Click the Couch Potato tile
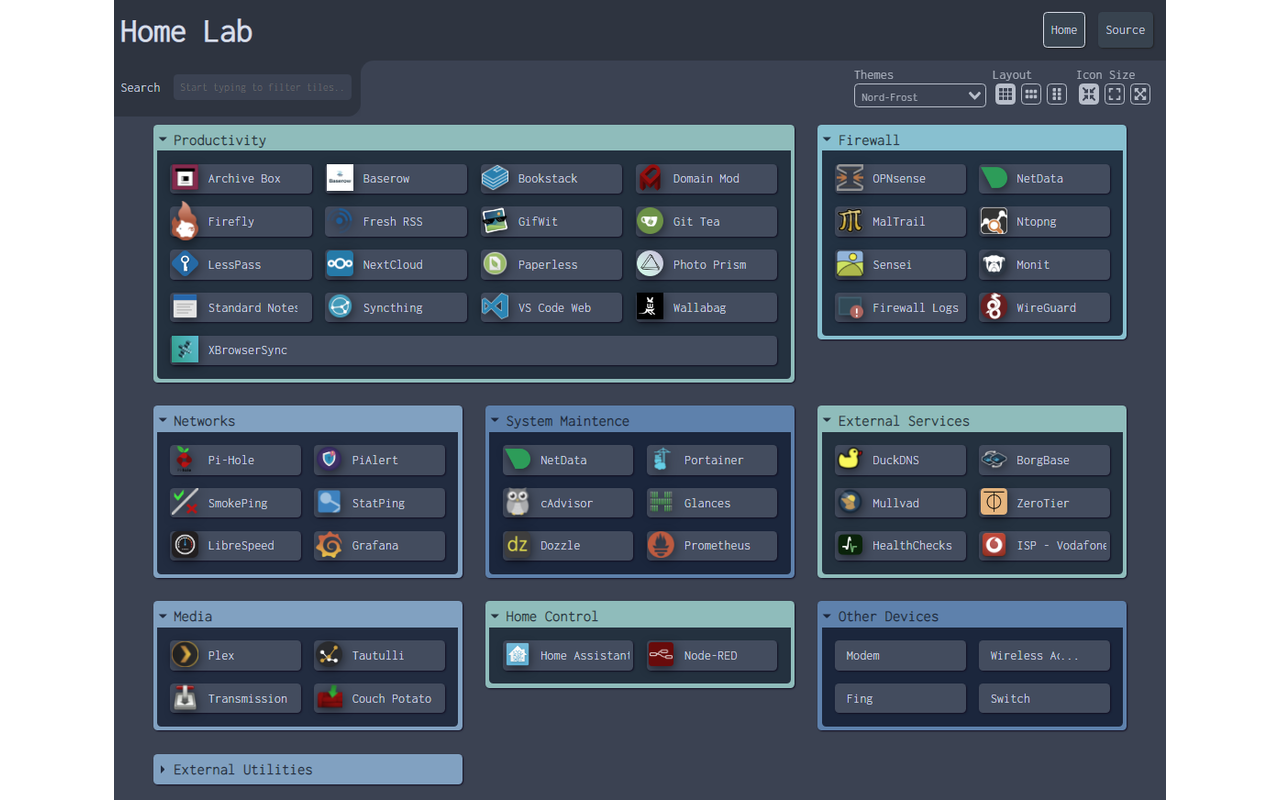 pyautogui.click(x=379, y=699)
